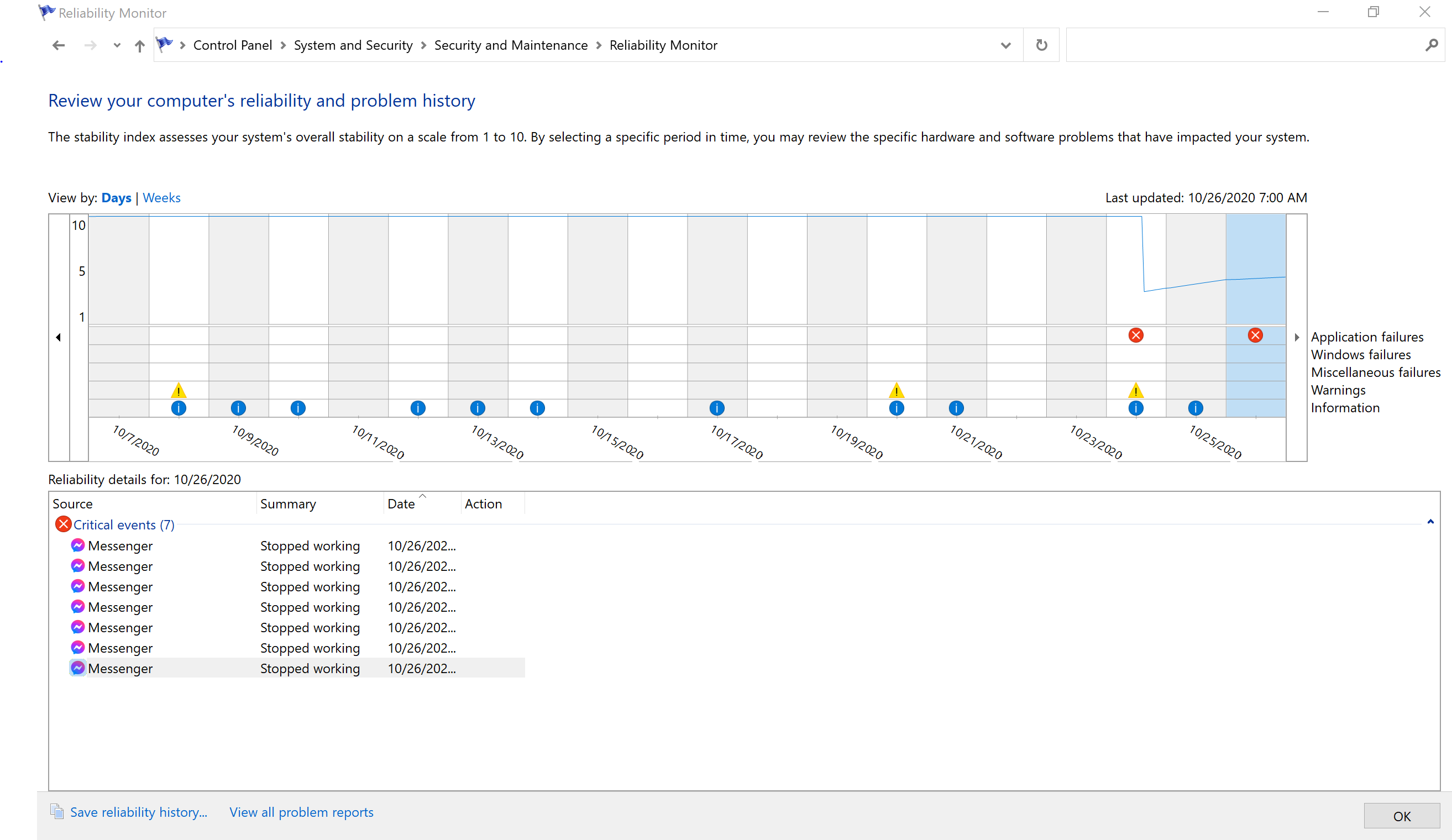Open View all problem reports
The image size is (1452, 840).
[x=301, y=812]
